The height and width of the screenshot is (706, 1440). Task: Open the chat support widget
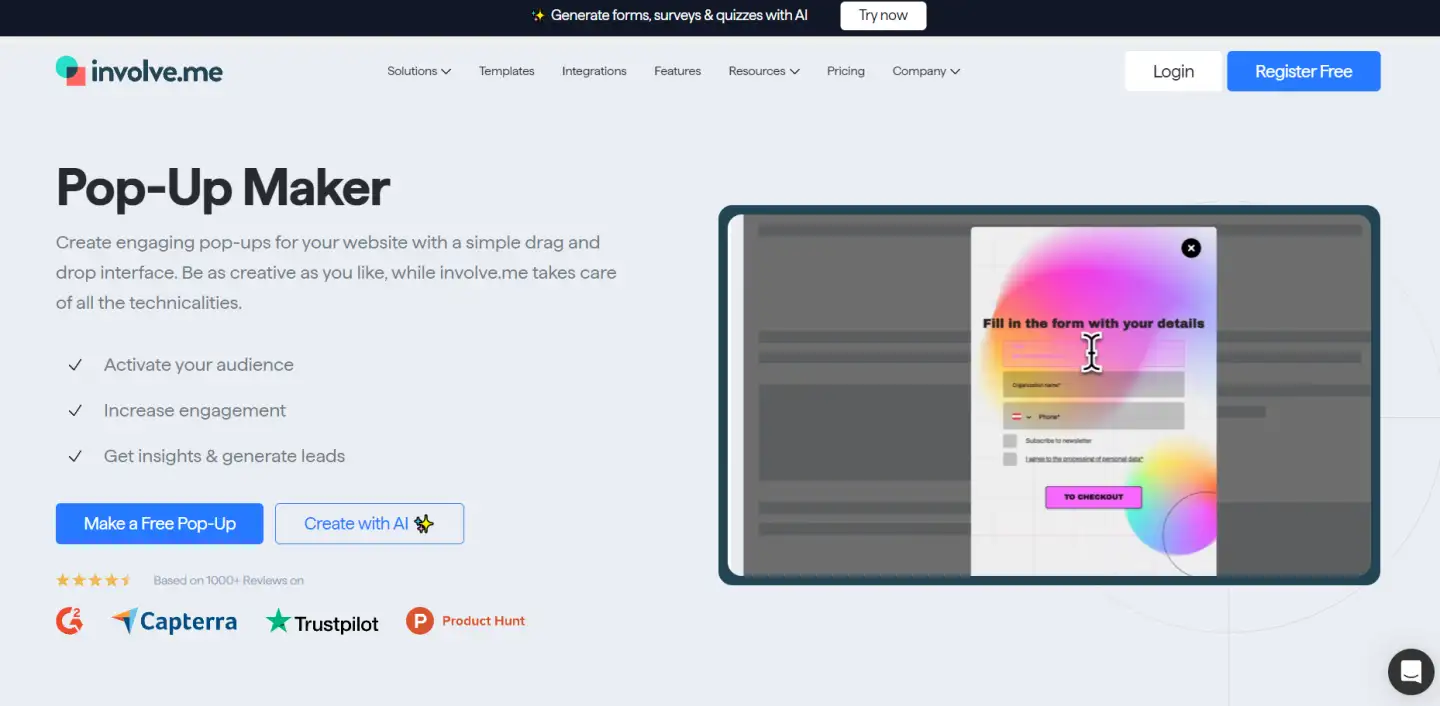[1411, 671]
